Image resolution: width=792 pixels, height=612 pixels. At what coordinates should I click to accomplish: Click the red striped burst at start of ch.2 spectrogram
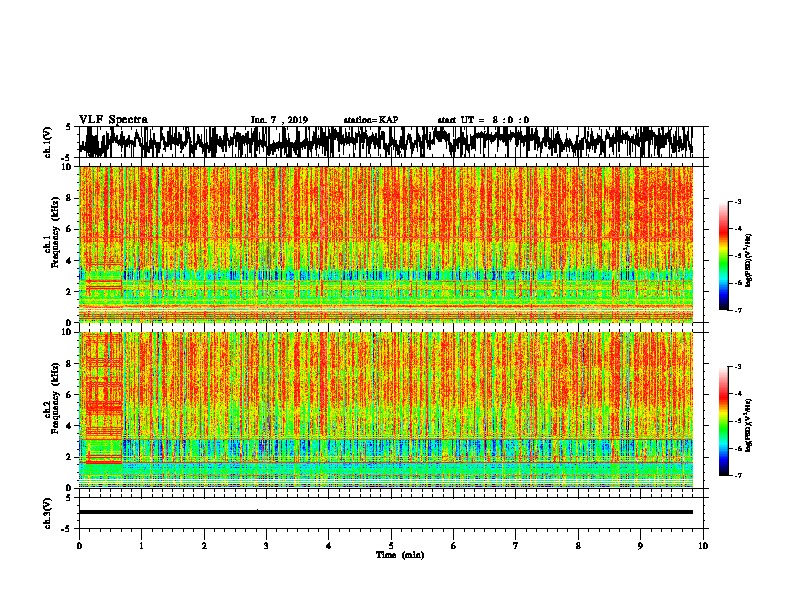(104, 399)
